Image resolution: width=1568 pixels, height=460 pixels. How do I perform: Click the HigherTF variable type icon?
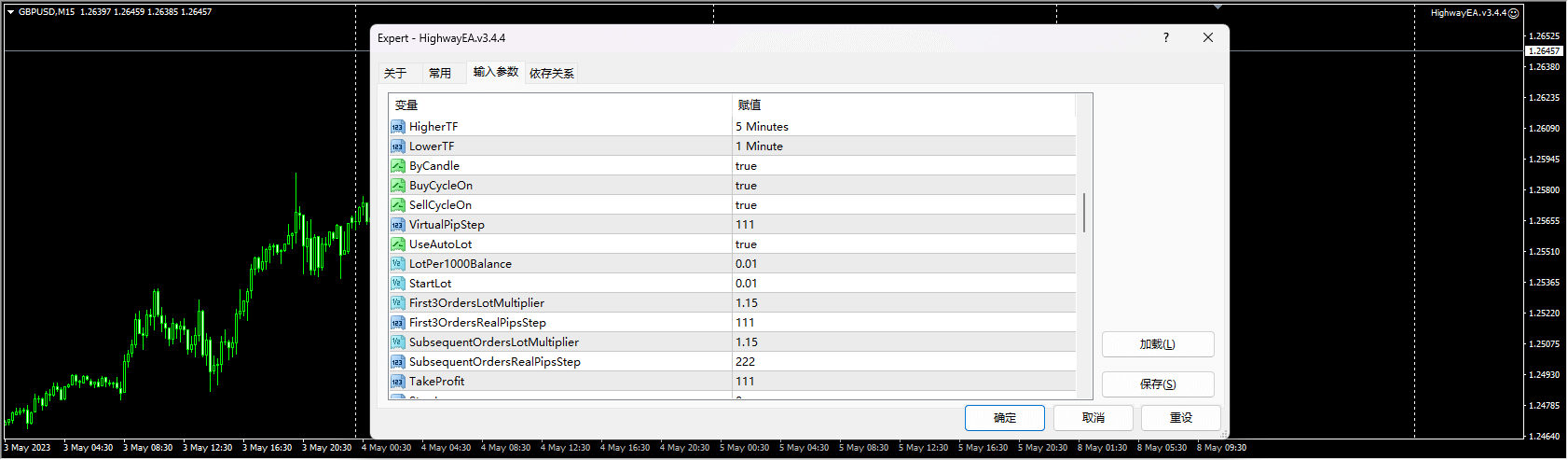point(398,127)
